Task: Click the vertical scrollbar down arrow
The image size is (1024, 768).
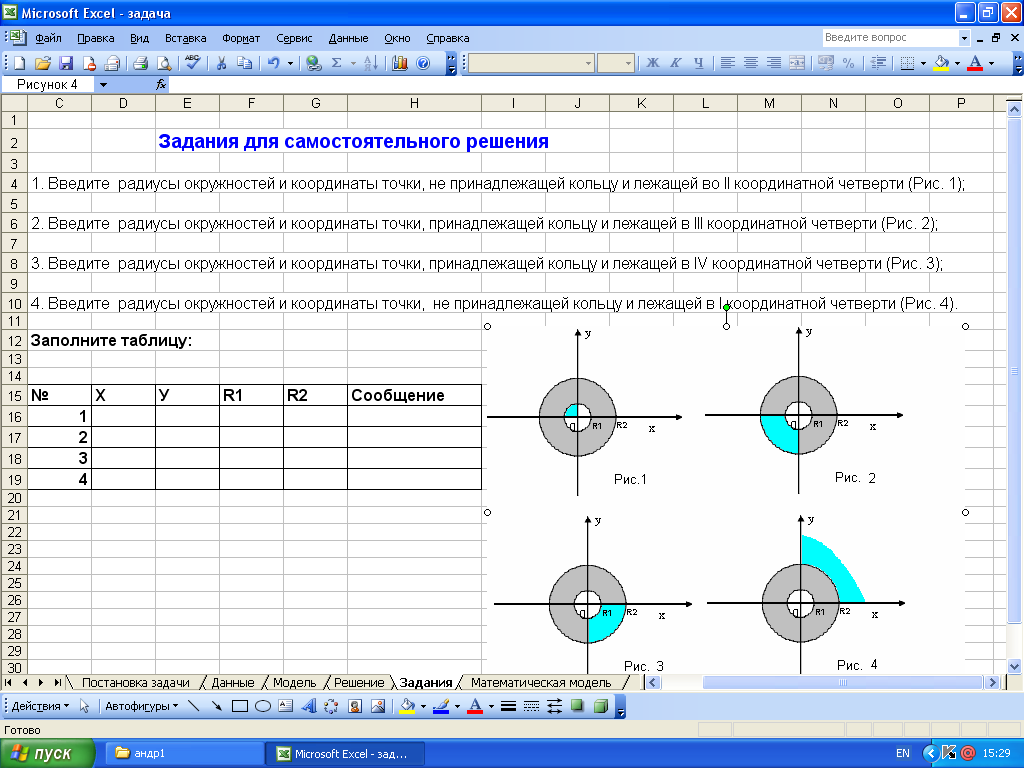Action: point(1014,667)
